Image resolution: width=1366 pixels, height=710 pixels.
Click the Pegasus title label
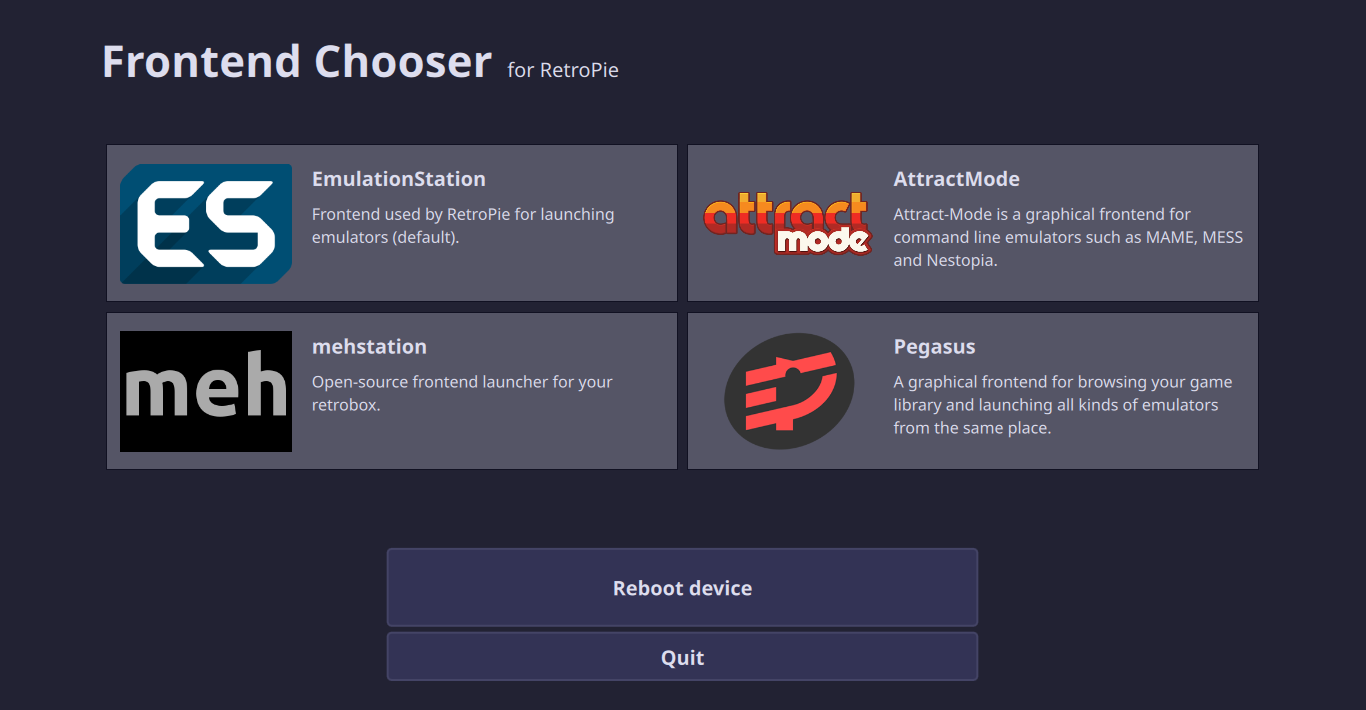934,346
